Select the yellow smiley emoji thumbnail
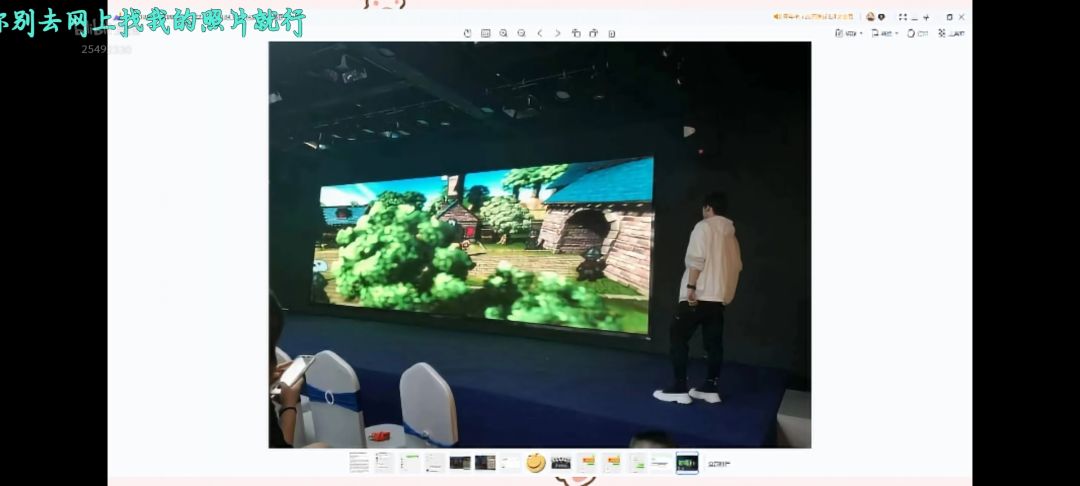This screenshot has height=486, width=1080. (x=536, y=463)
